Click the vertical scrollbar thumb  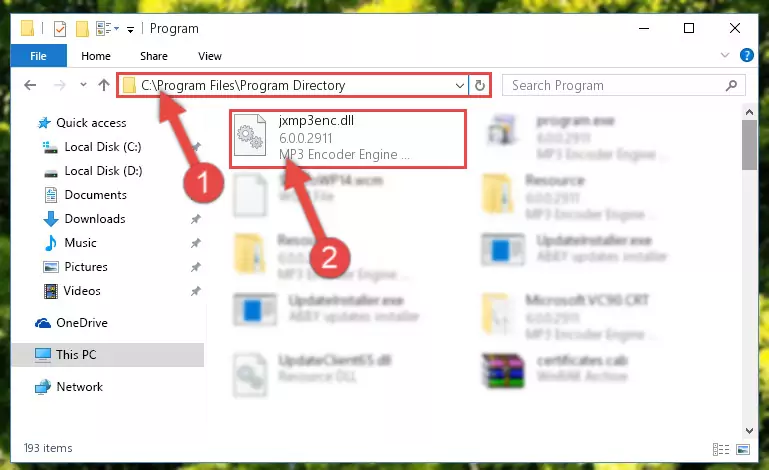(x=749, y=144)
